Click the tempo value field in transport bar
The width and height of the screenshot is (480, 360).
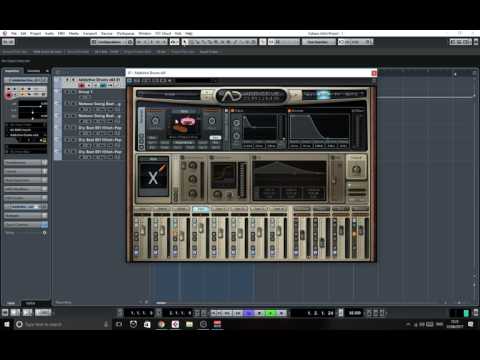pyautogui.click(x=354, y=313)
